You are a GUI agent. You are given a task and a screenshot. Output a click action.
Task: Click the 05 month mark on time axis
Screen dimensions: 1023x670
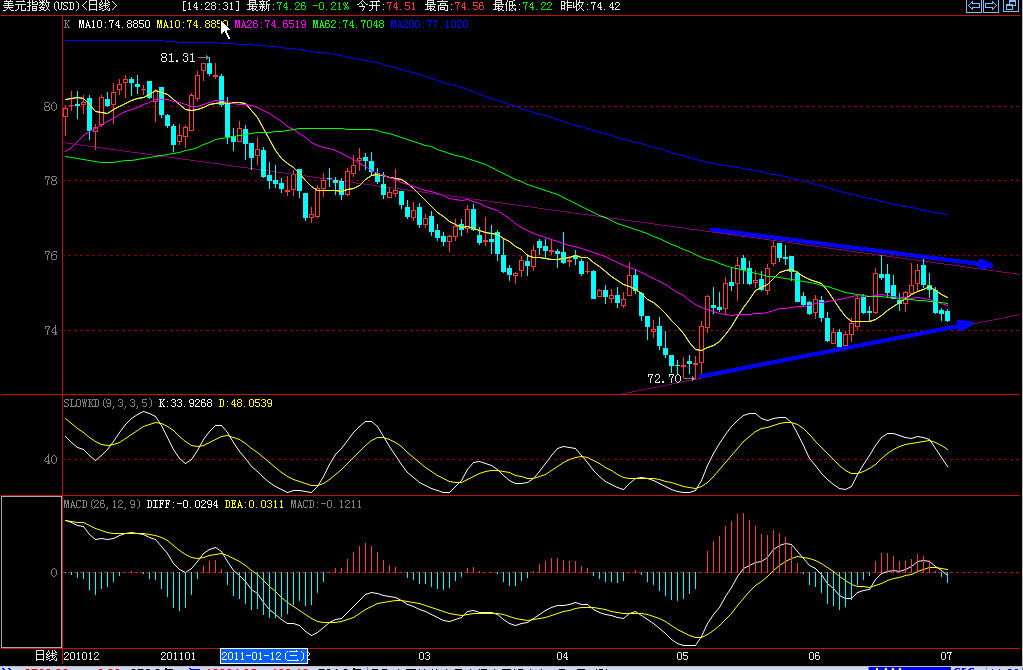click(x=682, y=656)
